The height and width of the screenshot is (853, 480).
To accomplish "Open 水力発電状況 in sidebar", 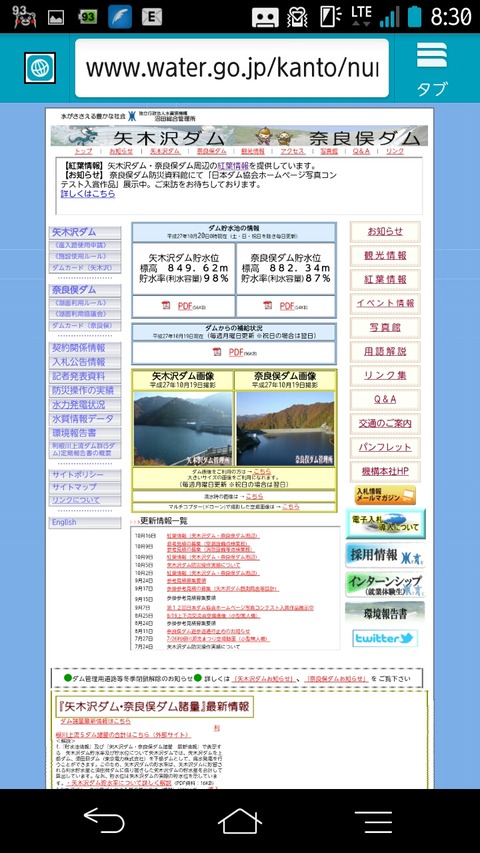I will click(x=85, y=405).
